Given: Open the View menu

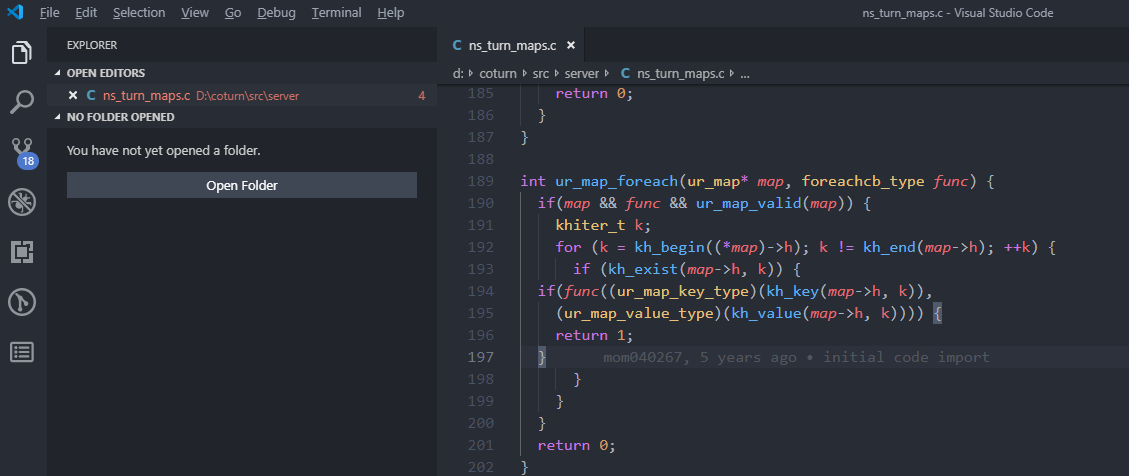Looking at the screenshot, I should tap(195, 12).
